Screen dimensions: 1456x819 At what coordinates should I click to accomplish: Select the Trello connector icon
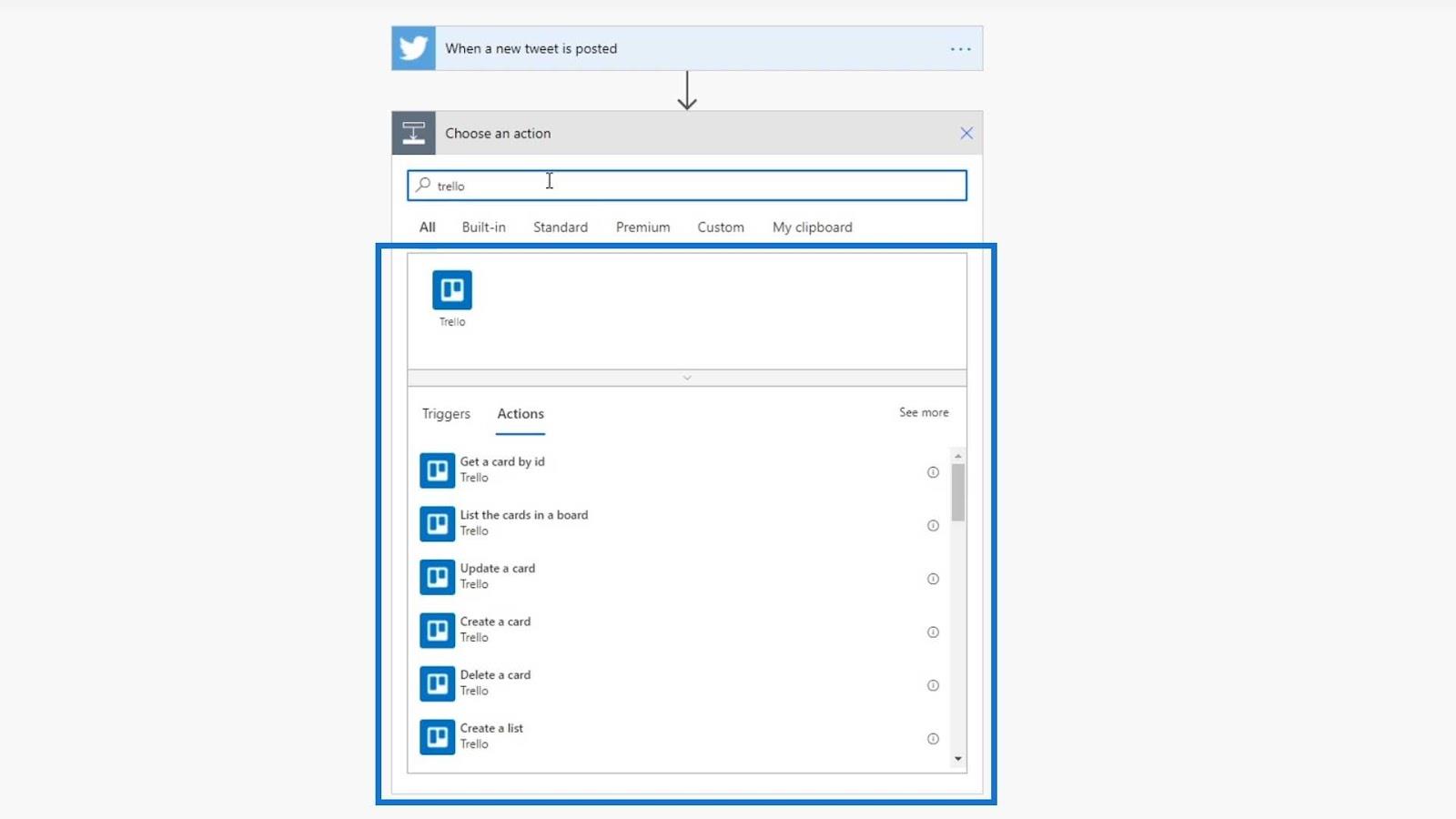(x=452, y=290)
